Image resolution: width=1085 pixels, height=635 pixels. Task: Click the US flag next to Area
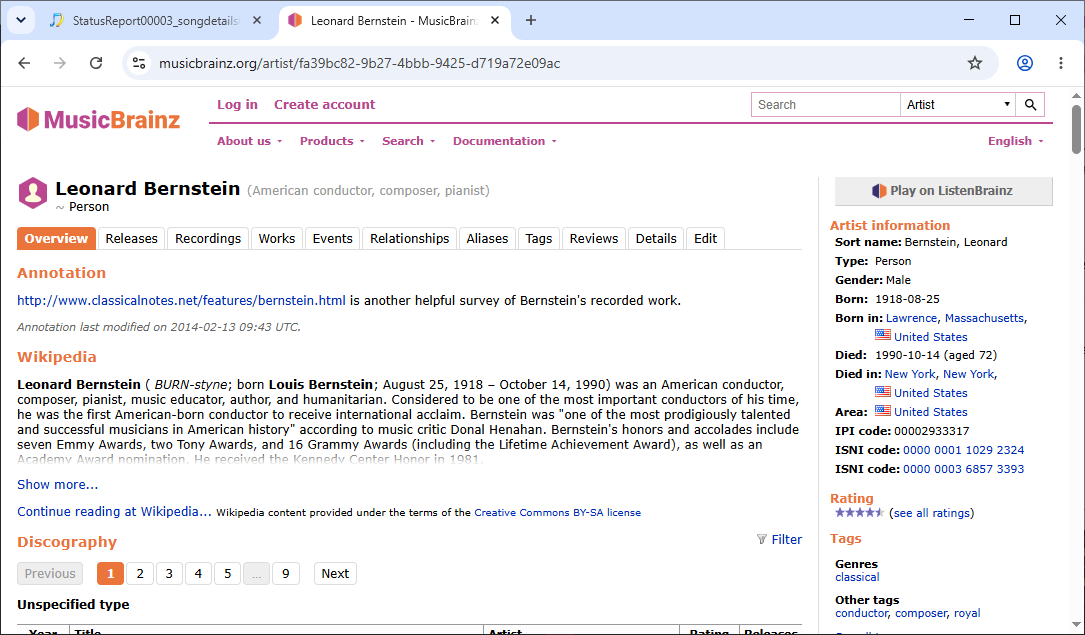882,411
